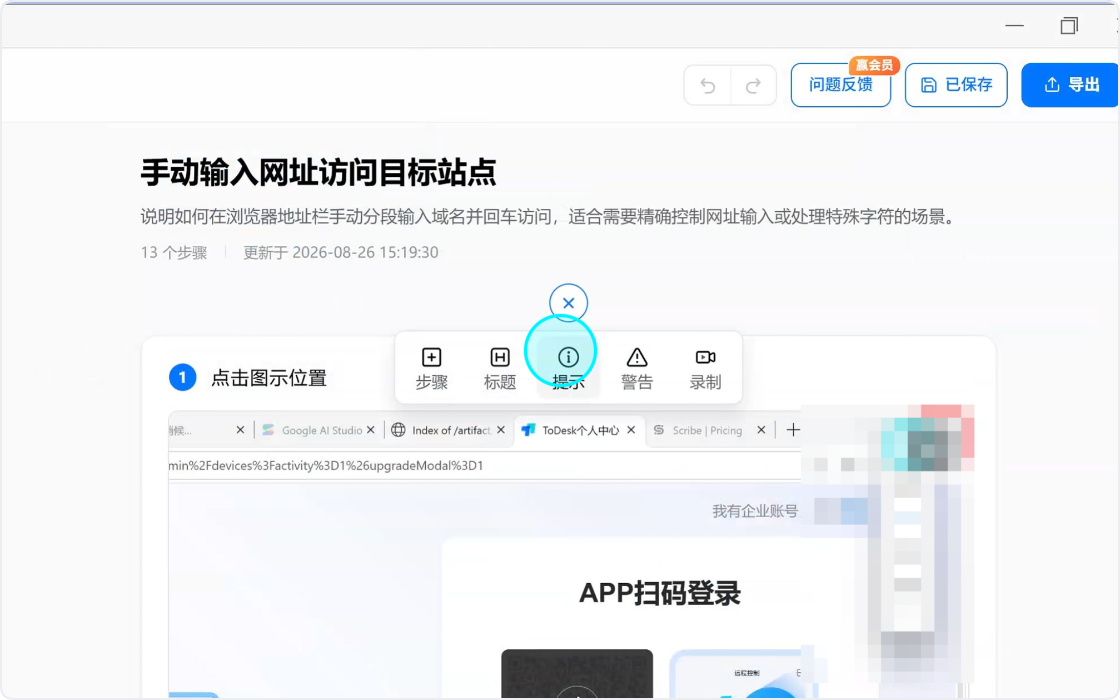Click the new tab plus icon in screenshot

793,430
